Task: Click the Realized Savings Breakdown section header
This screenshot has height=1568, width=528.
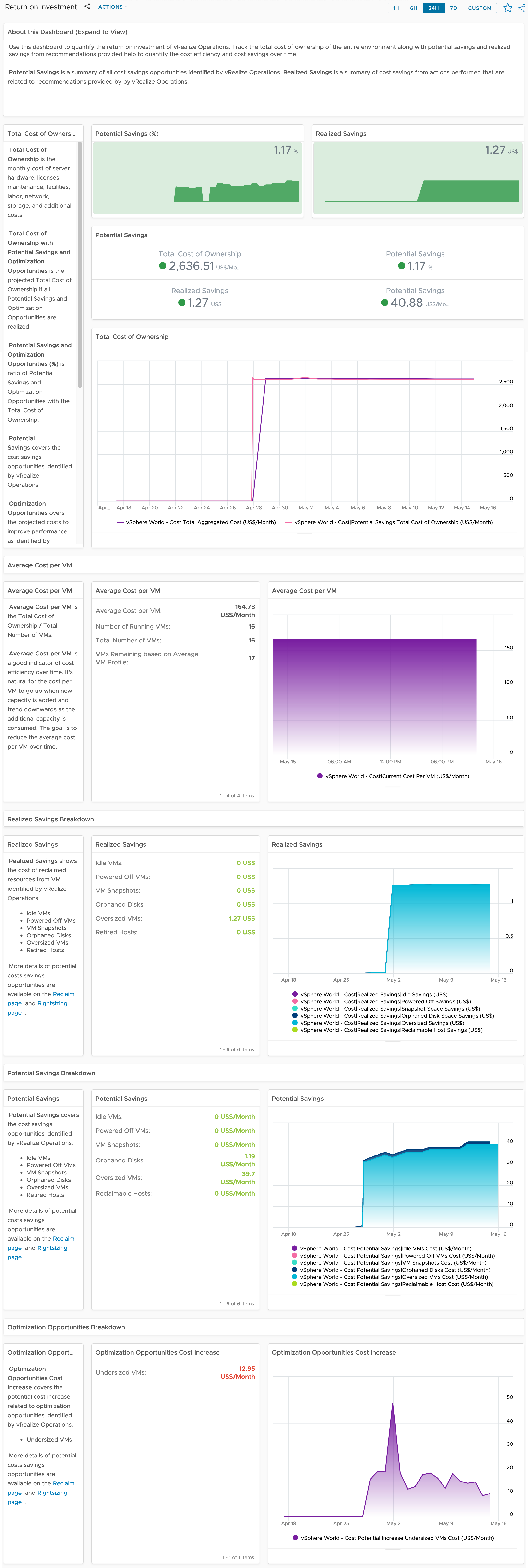Action: tap(264, 819)
